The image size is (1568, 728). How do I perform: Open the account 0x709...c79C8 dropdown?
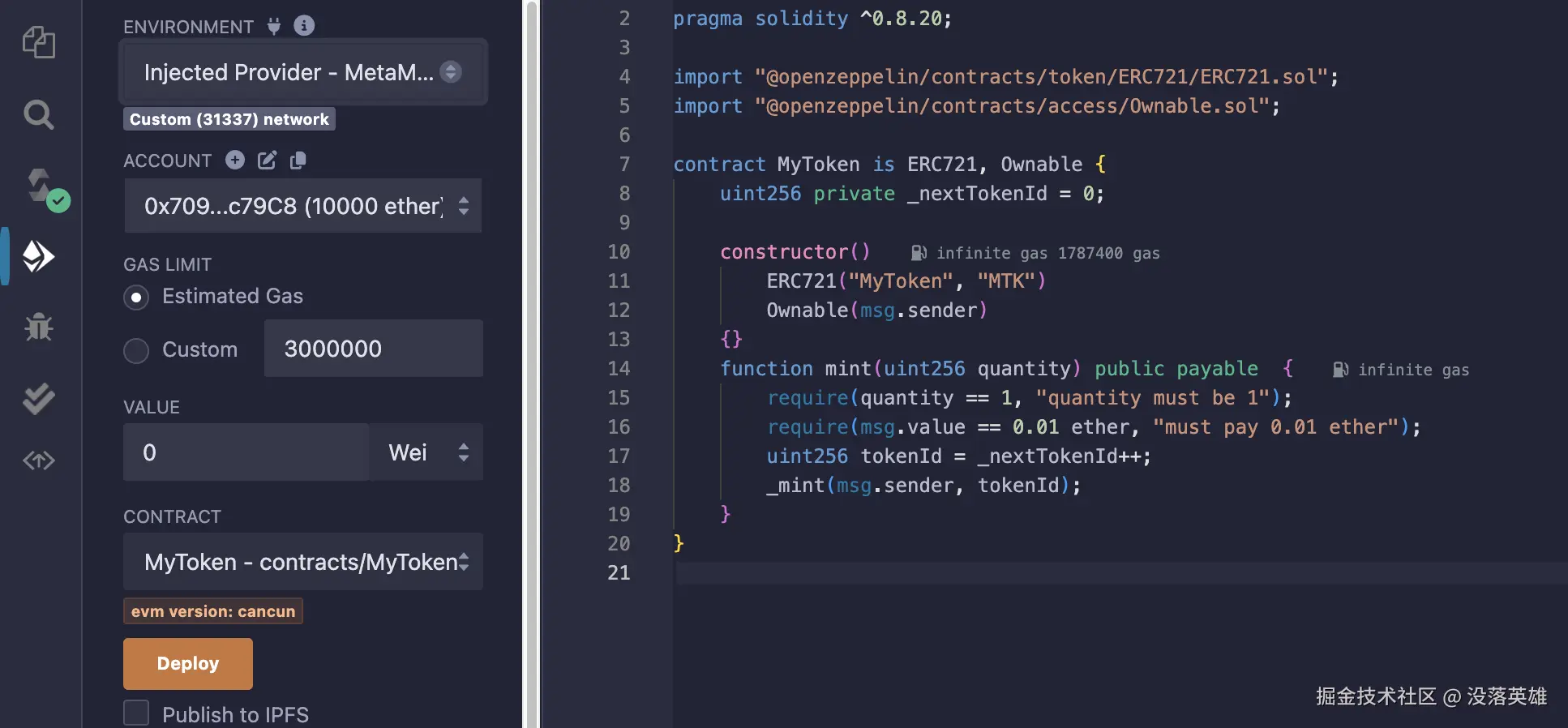point(303,206)
